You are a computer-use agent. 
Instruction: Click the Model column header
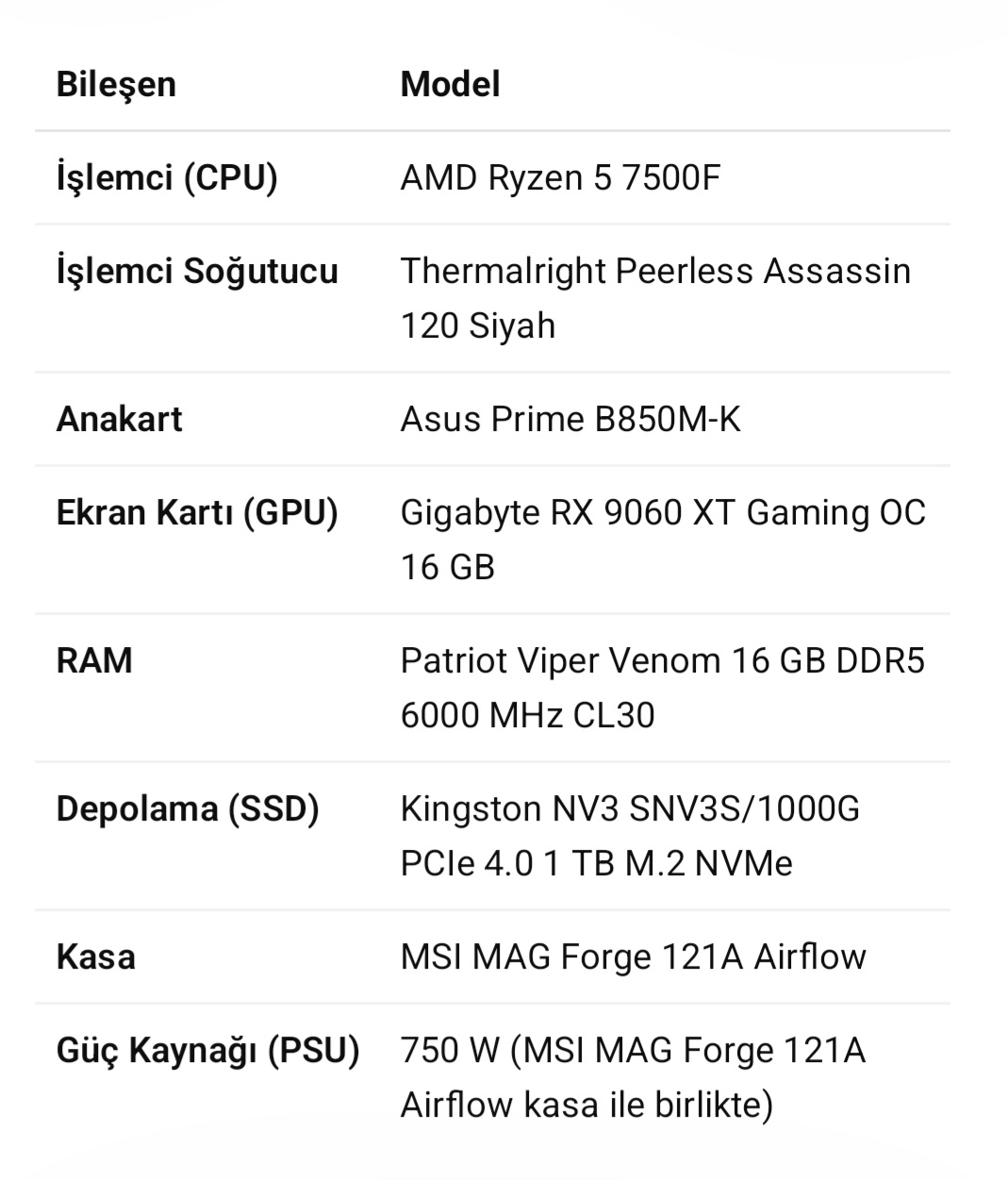pos(450,84)
